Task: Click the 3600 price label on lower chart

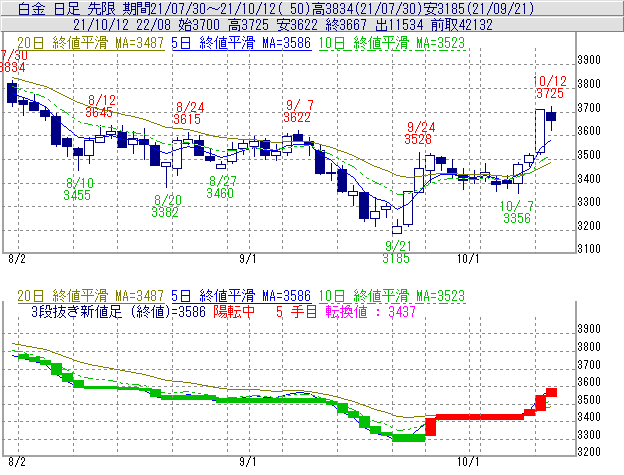Action: [x=589, y=382]
